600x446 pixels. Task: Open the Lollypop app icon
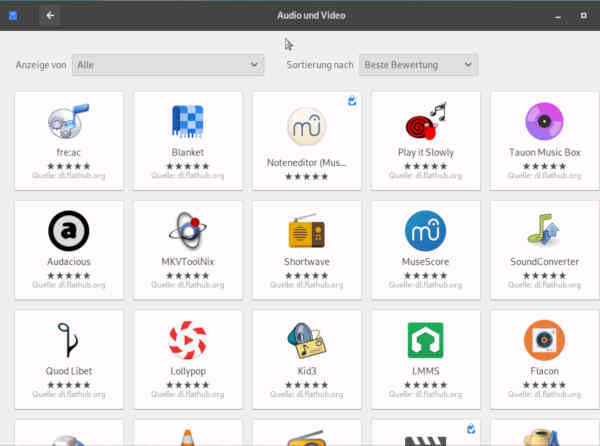188,340
